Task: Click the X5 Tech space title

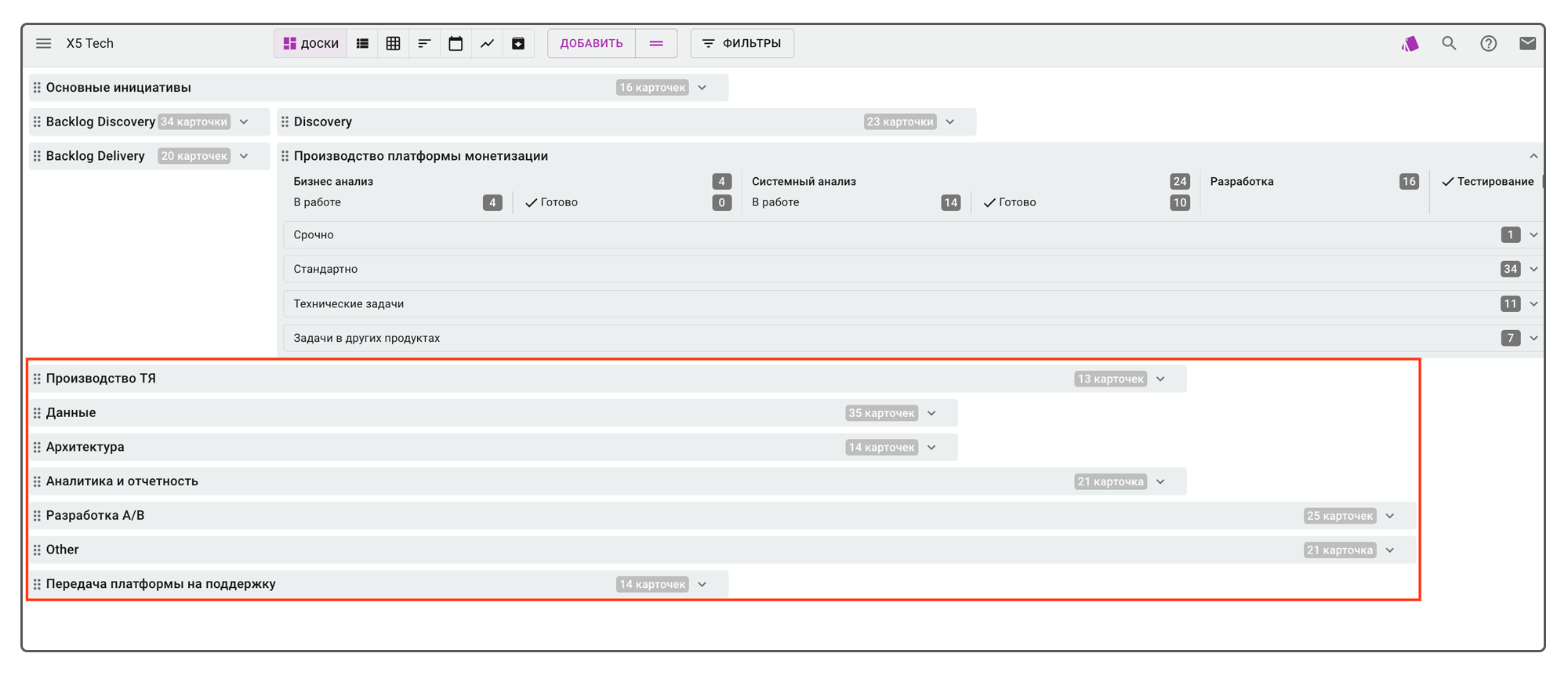Action: (90, 44)
